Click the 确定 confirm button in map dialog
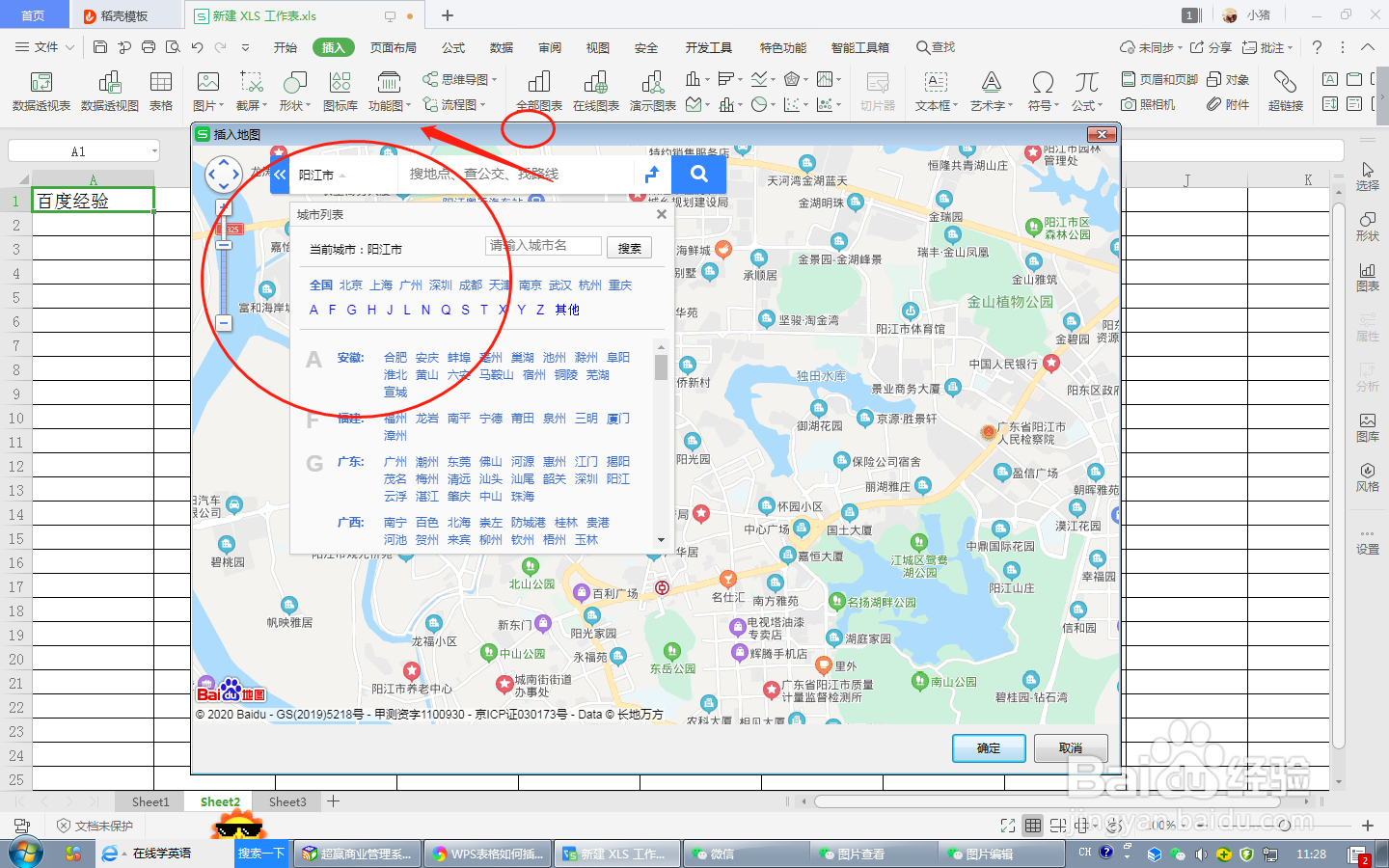This screenshot has height=868, width=1389. pos(989,748)
